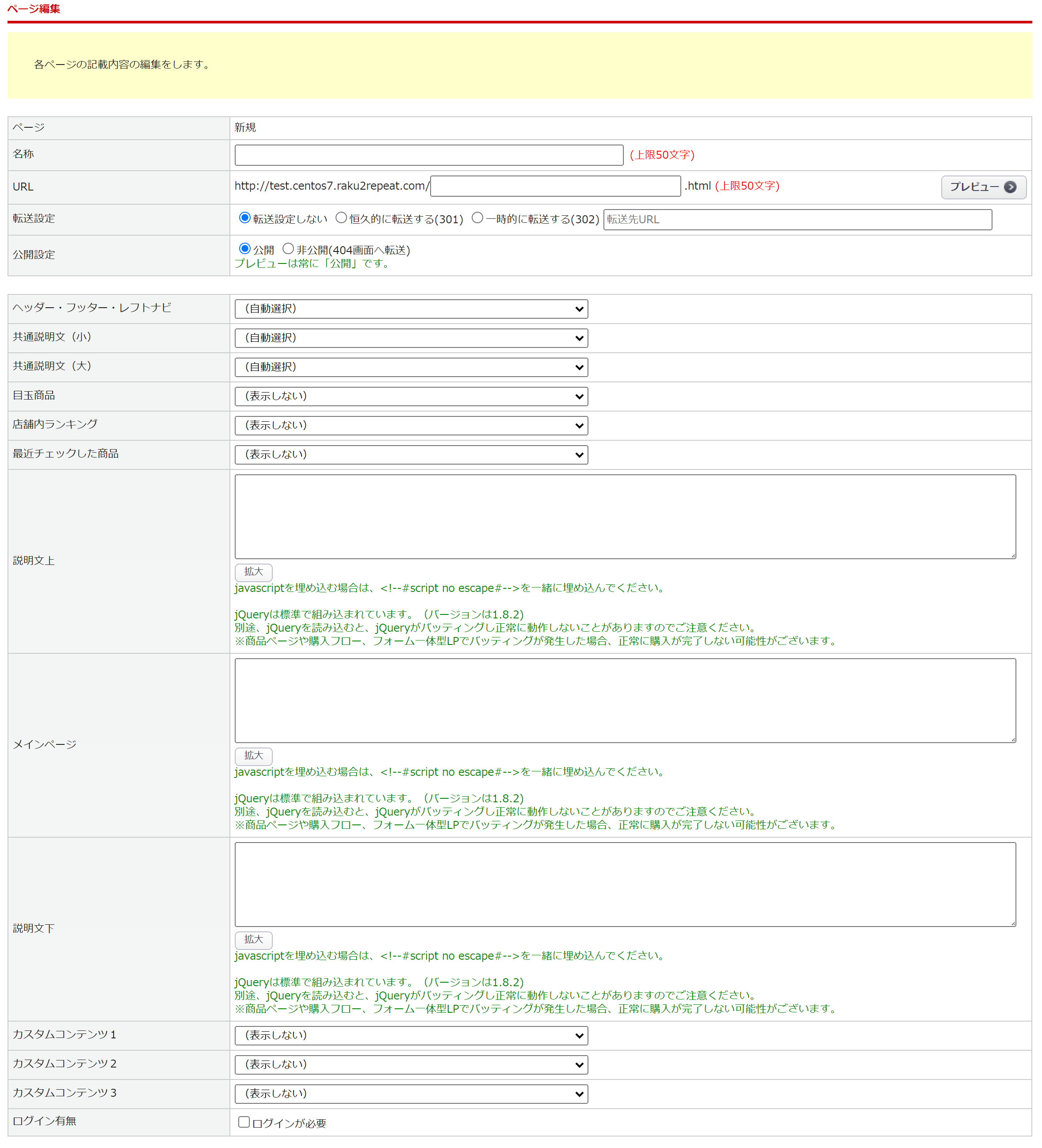Click the プレビュー preview button
The width and height of the screenshot is (1042, 1148).
point(983,187)
